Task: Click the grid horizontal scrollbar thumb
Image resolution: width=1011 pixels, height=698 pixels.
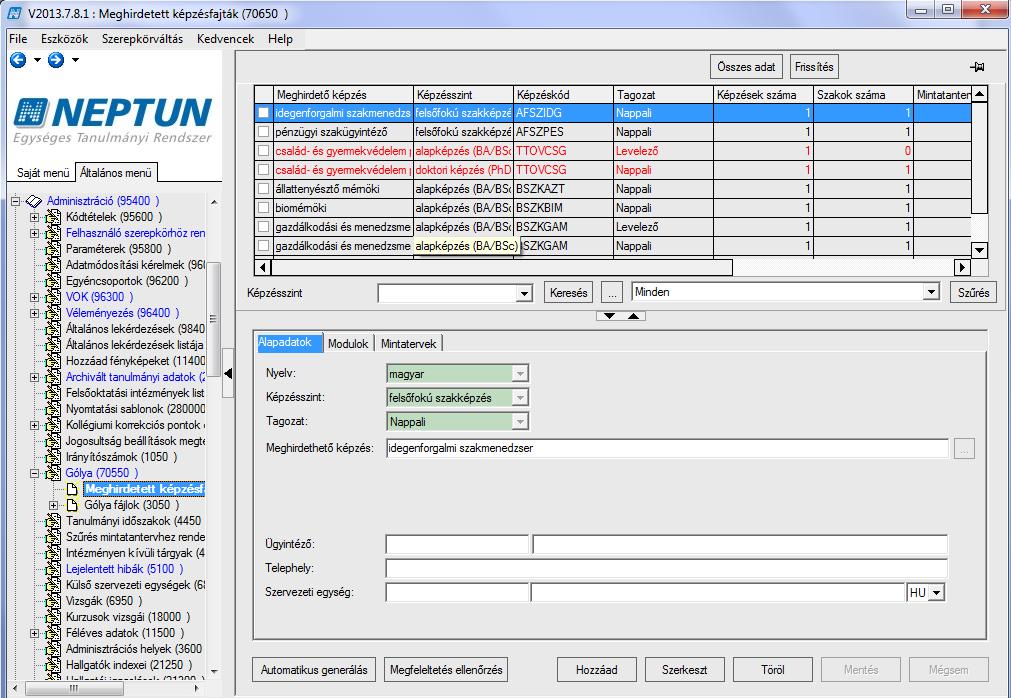Action: point(502,267)
